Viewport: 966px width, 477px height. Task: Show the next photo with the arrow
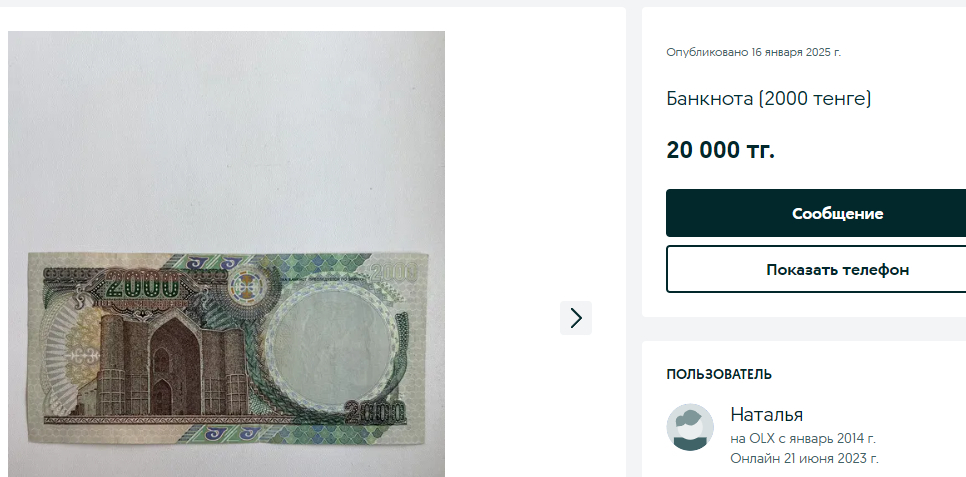pos(575,318)
